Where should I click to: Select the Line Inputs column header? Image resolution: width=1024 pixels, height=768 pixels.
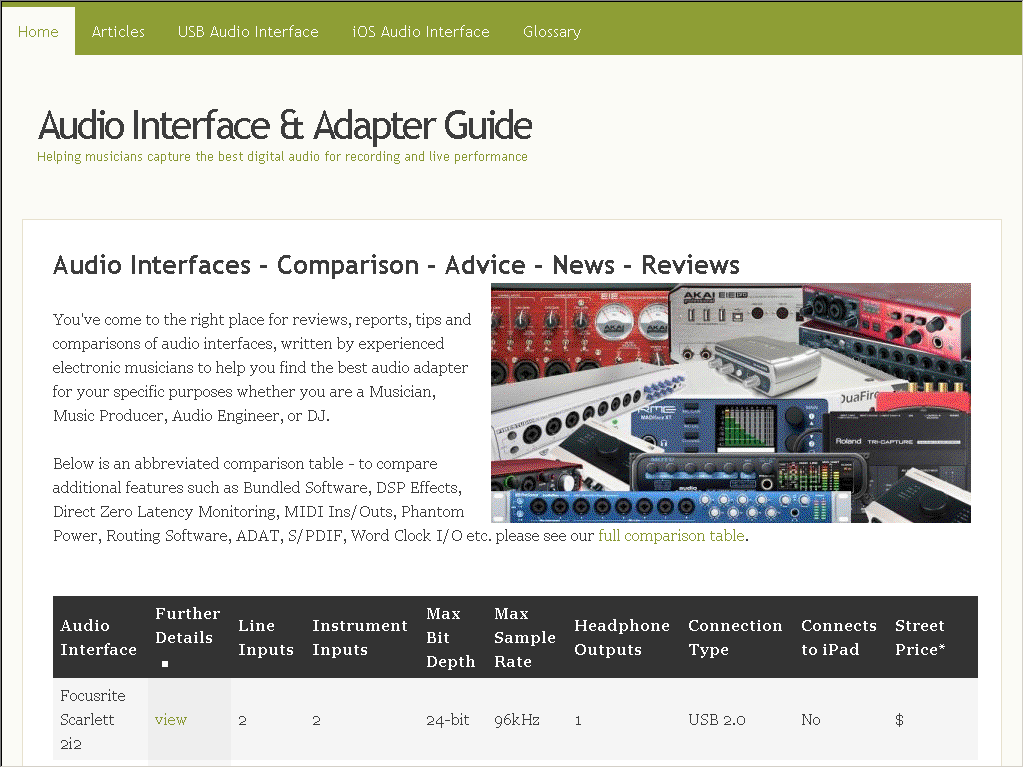pos(266,637)
